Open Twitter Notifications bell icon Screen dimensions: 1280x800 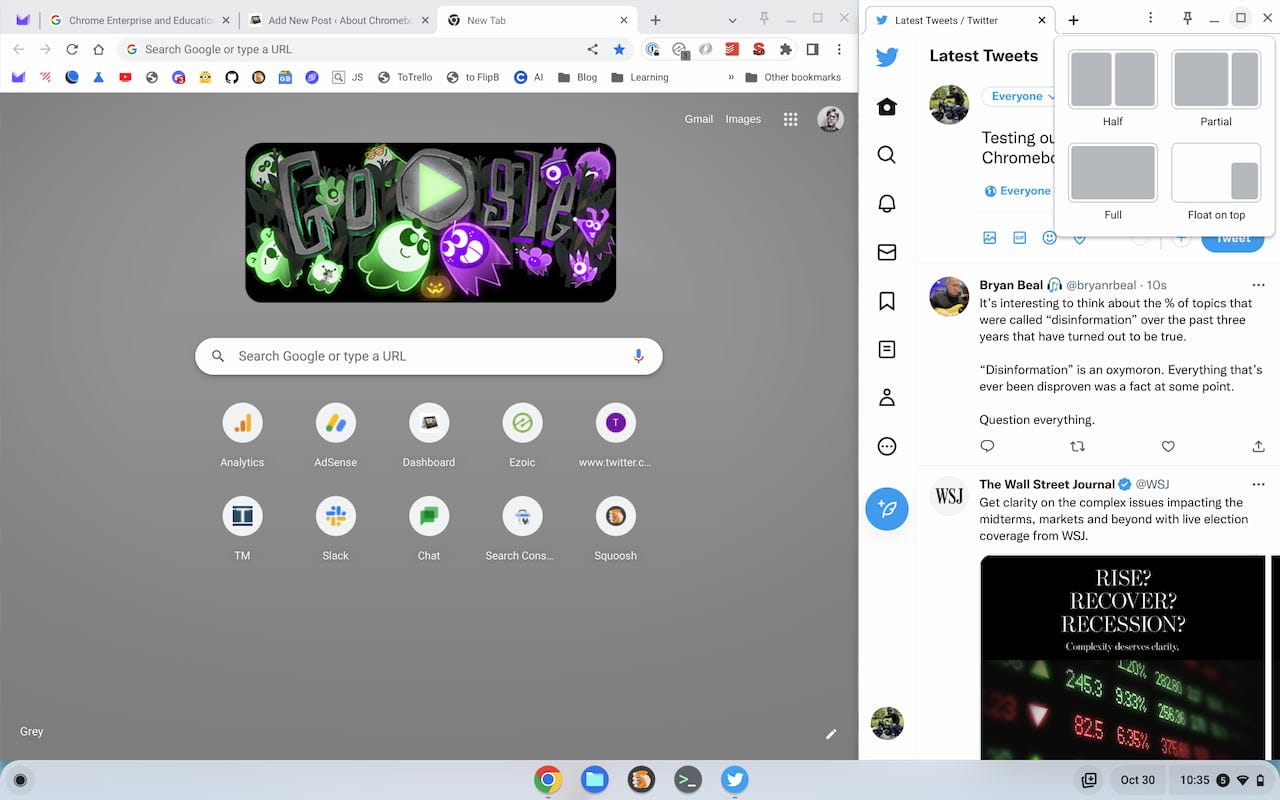pos(887,203)
